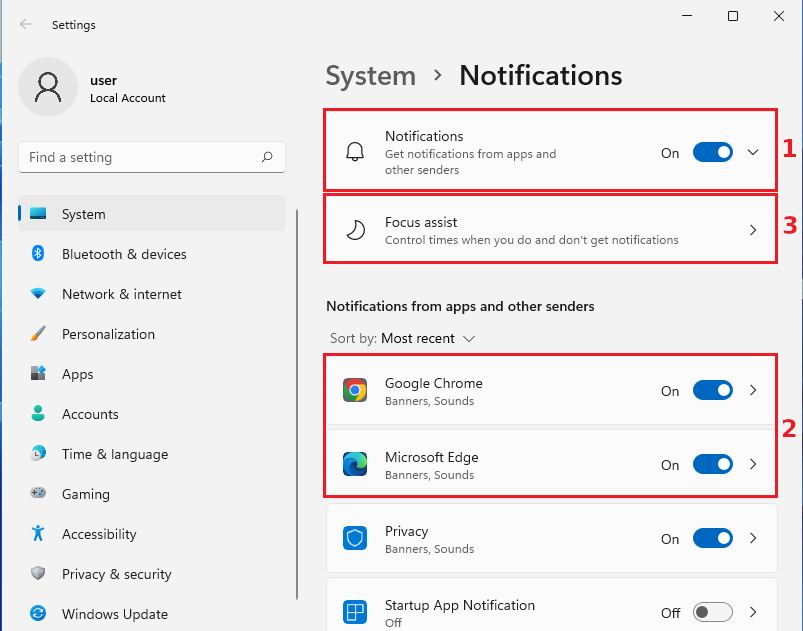Open Google Chrome notification details chevron
803x631 pixels.
tap(753, 390)
